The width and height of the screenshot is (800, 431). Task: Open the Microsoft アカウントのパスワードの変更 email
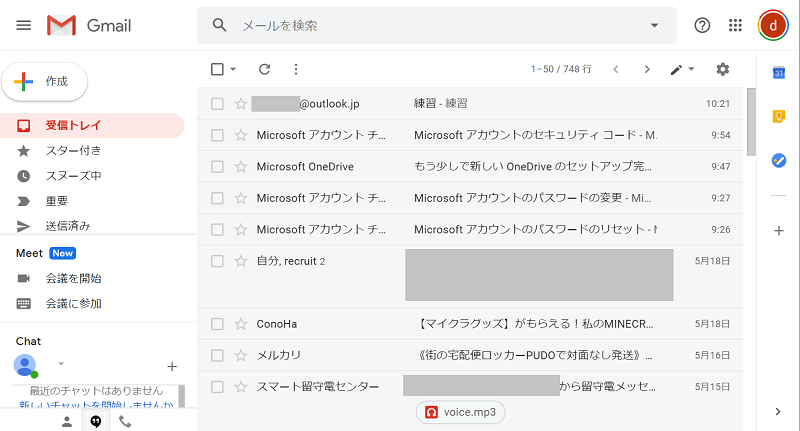(x=470, y=198)
